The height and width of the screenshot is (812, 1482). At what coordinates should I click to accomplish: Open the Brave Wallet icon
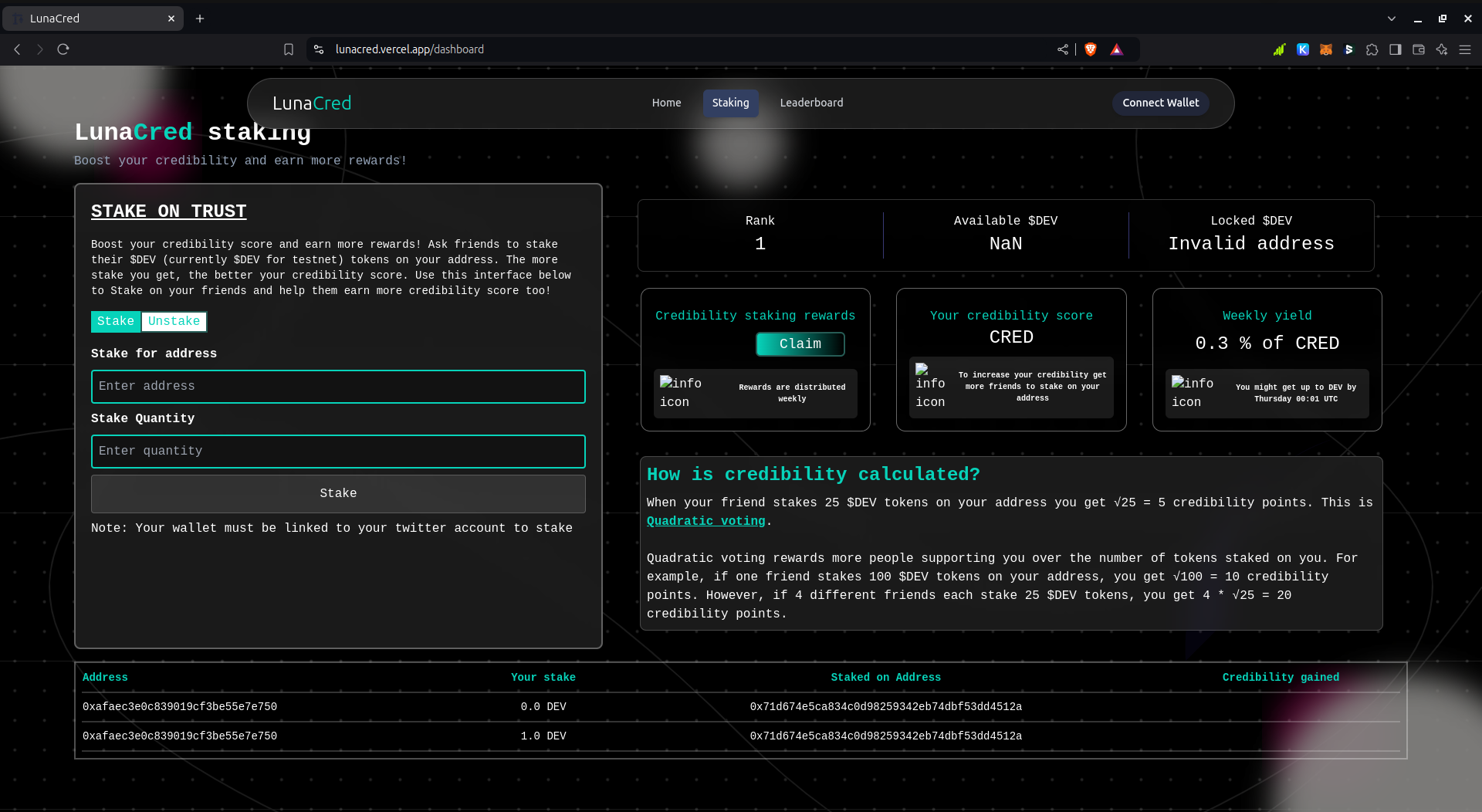pos(1419,49)
